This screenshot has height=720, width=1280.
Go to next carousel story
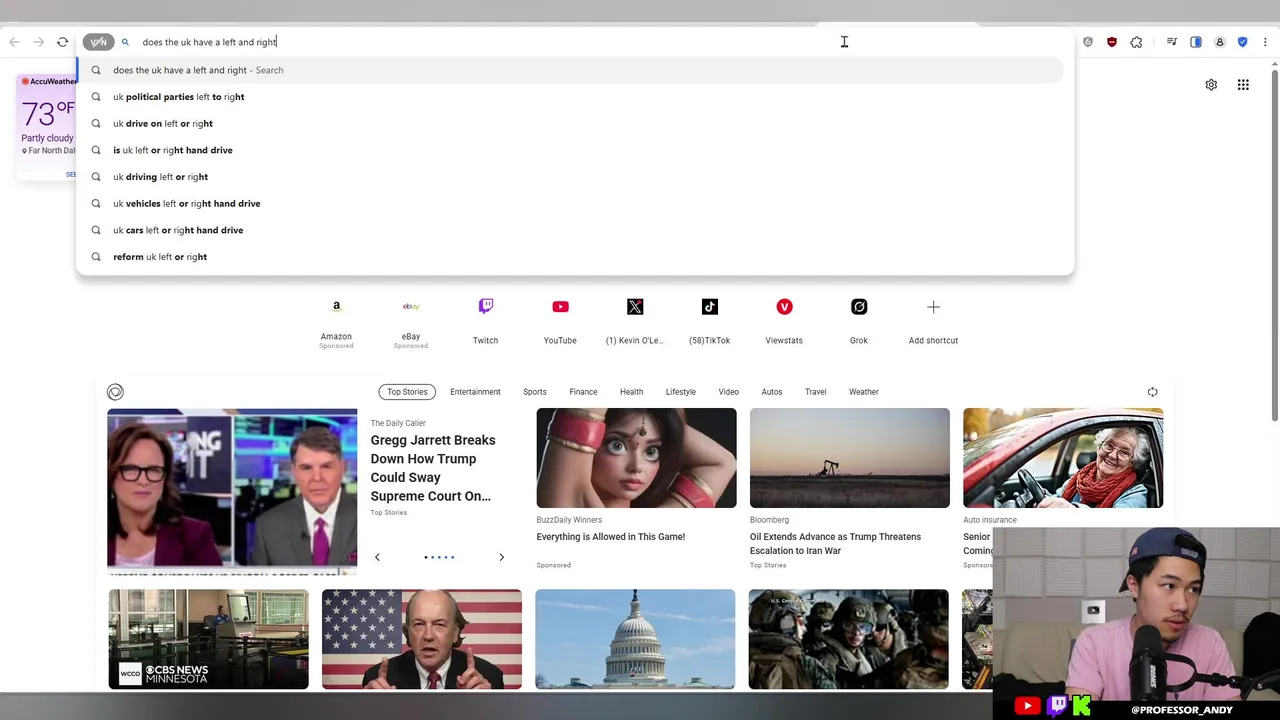click(x=501, y=557)
